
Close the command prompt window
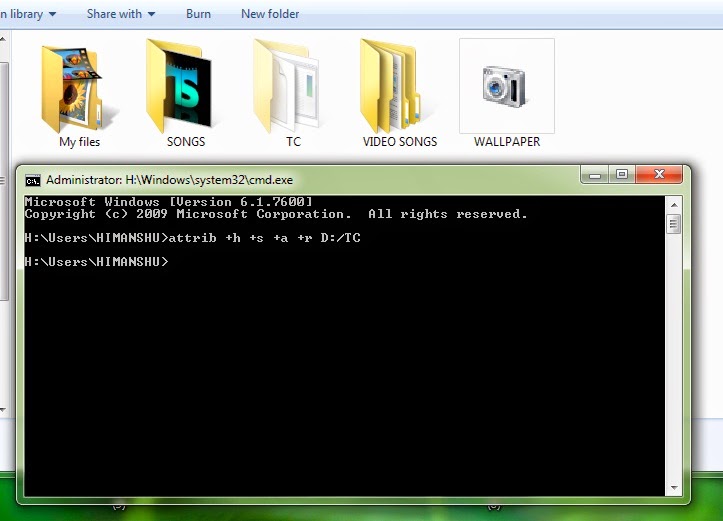coord(659,175)
